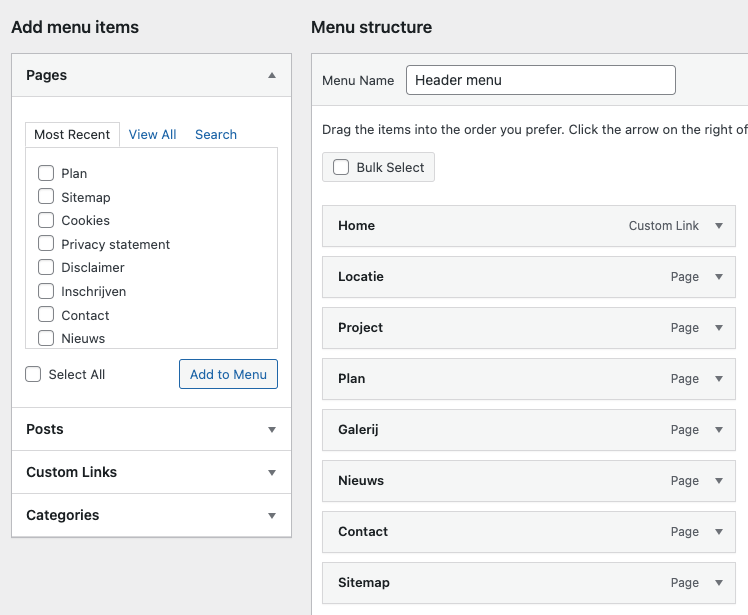The image size is (748, 615).
Task: Expand the Categories section
Action: [x=272, y=515]
